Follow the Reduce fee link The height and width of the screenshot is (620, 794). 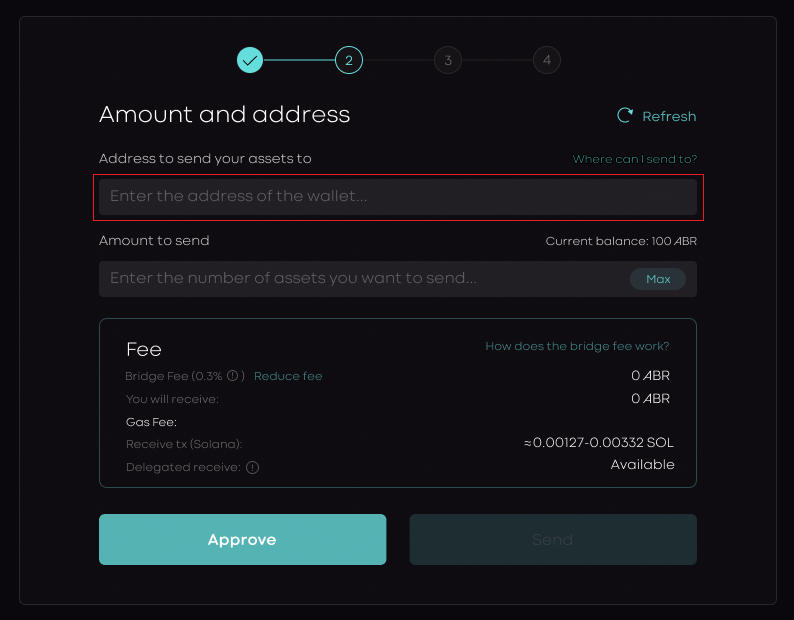pyautogui.click(x=288, y=376)
